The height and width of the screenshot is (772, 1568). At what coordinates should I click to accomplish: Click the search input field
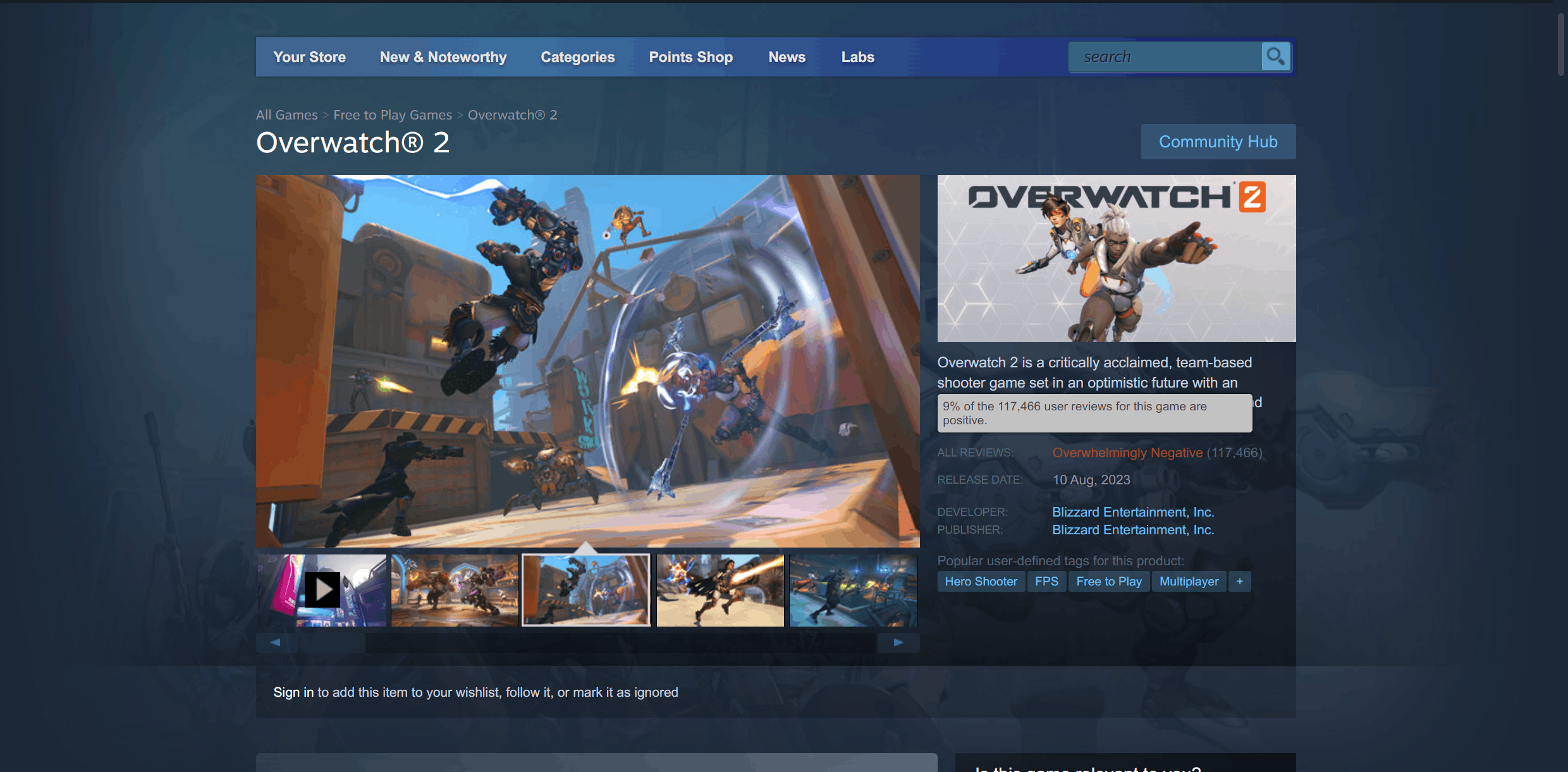[x=1167, y=56]
